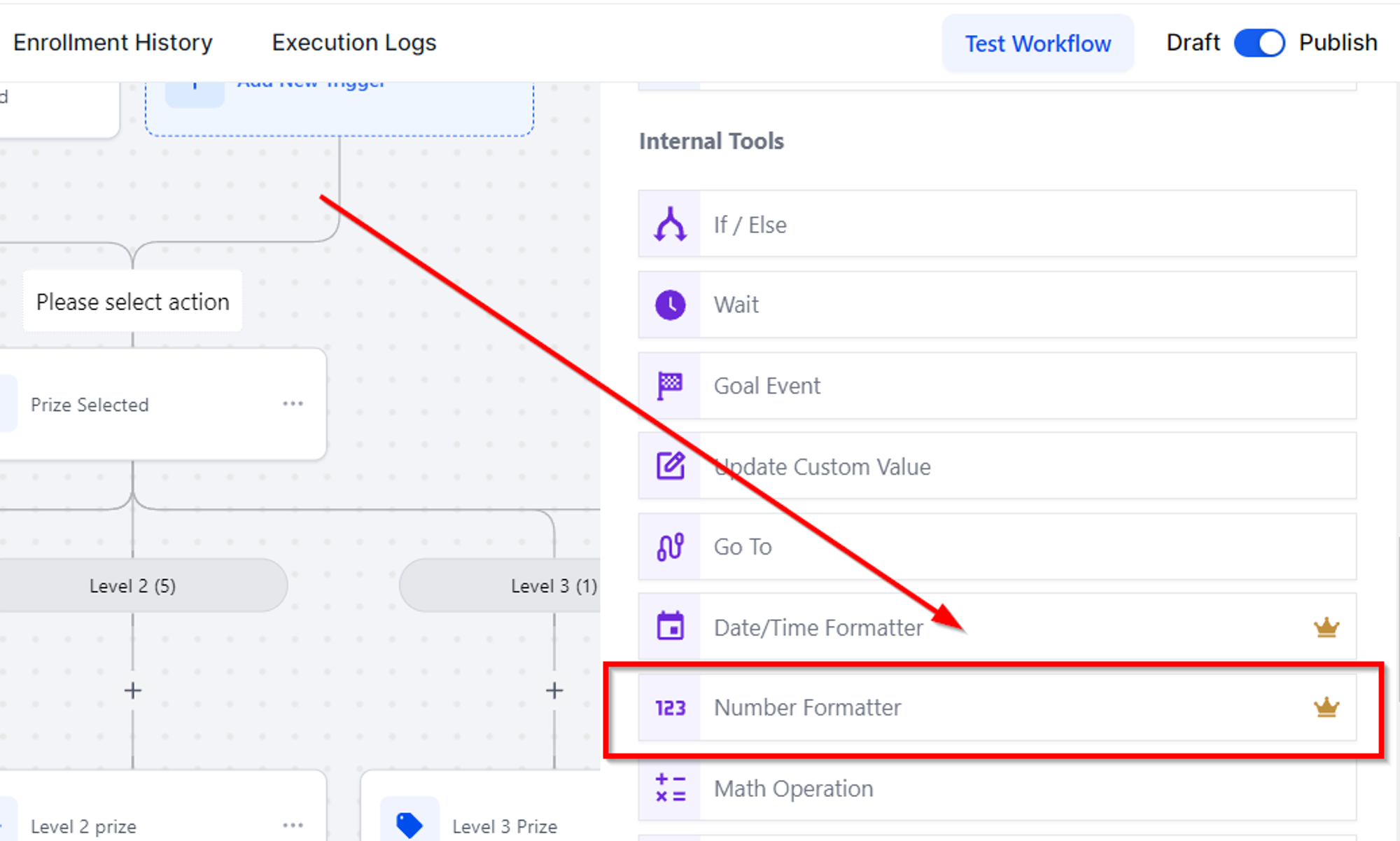The height and width of the screenshot is (841, 1400).
Task: Toggle the Draft / Publish switch
Action: [x=1259, y=43]
